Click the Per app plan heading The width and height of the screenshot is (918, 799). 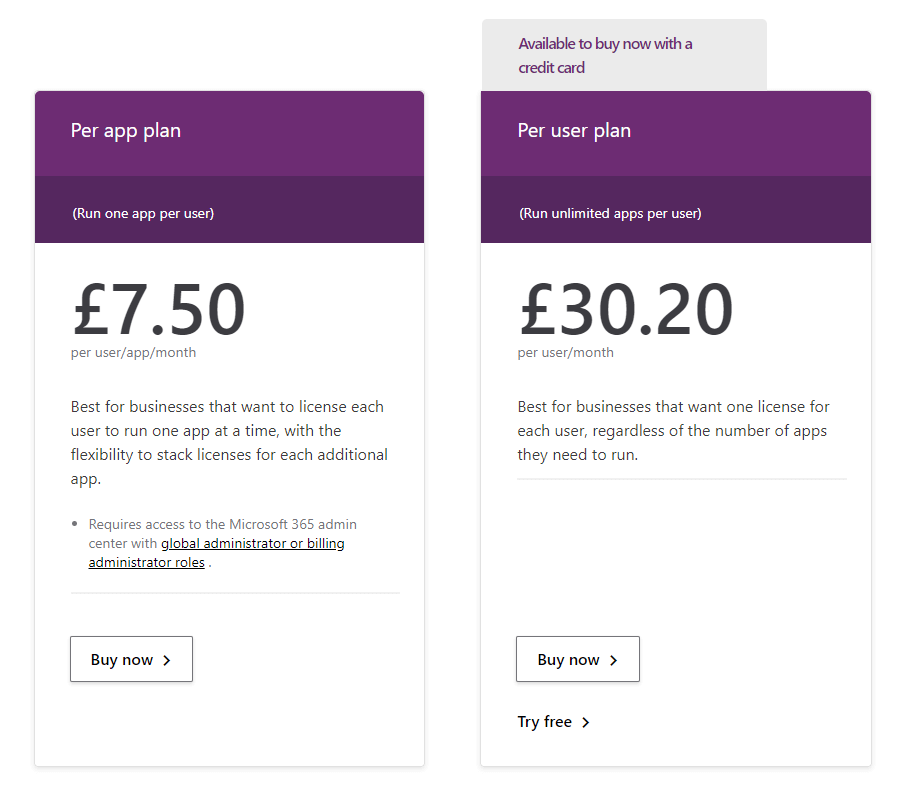pyautogui.click(x=126, y=130)
